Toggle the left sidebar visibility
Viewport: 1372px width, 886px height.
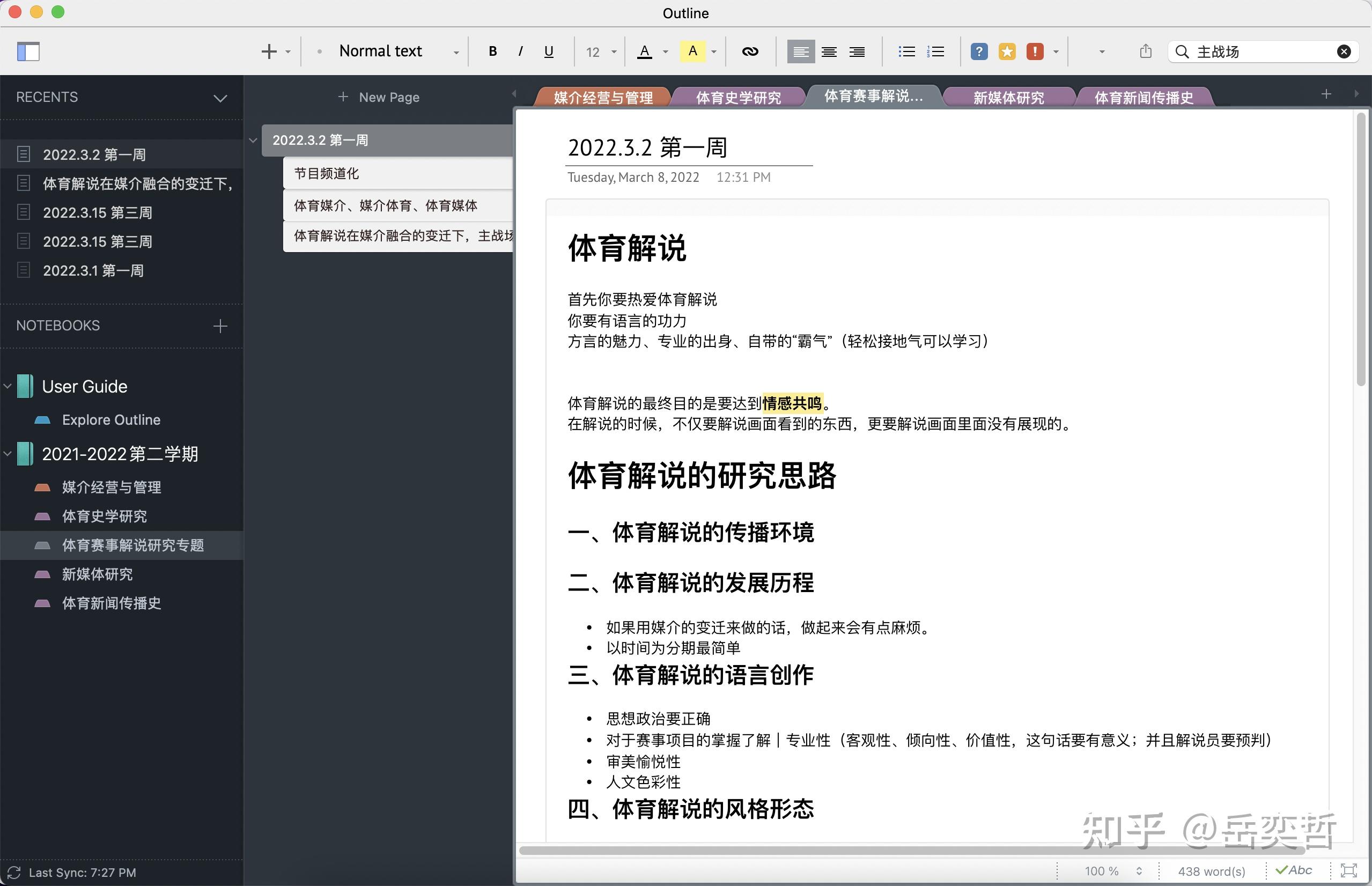click(28, 52)
